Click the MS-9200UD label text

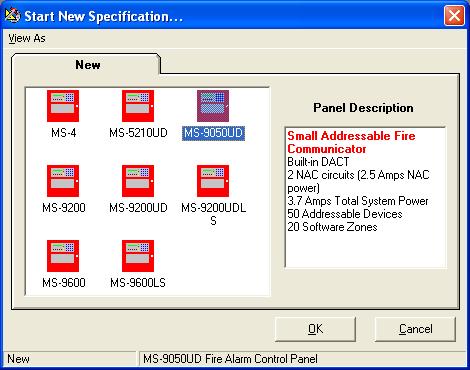coord(138,208)
